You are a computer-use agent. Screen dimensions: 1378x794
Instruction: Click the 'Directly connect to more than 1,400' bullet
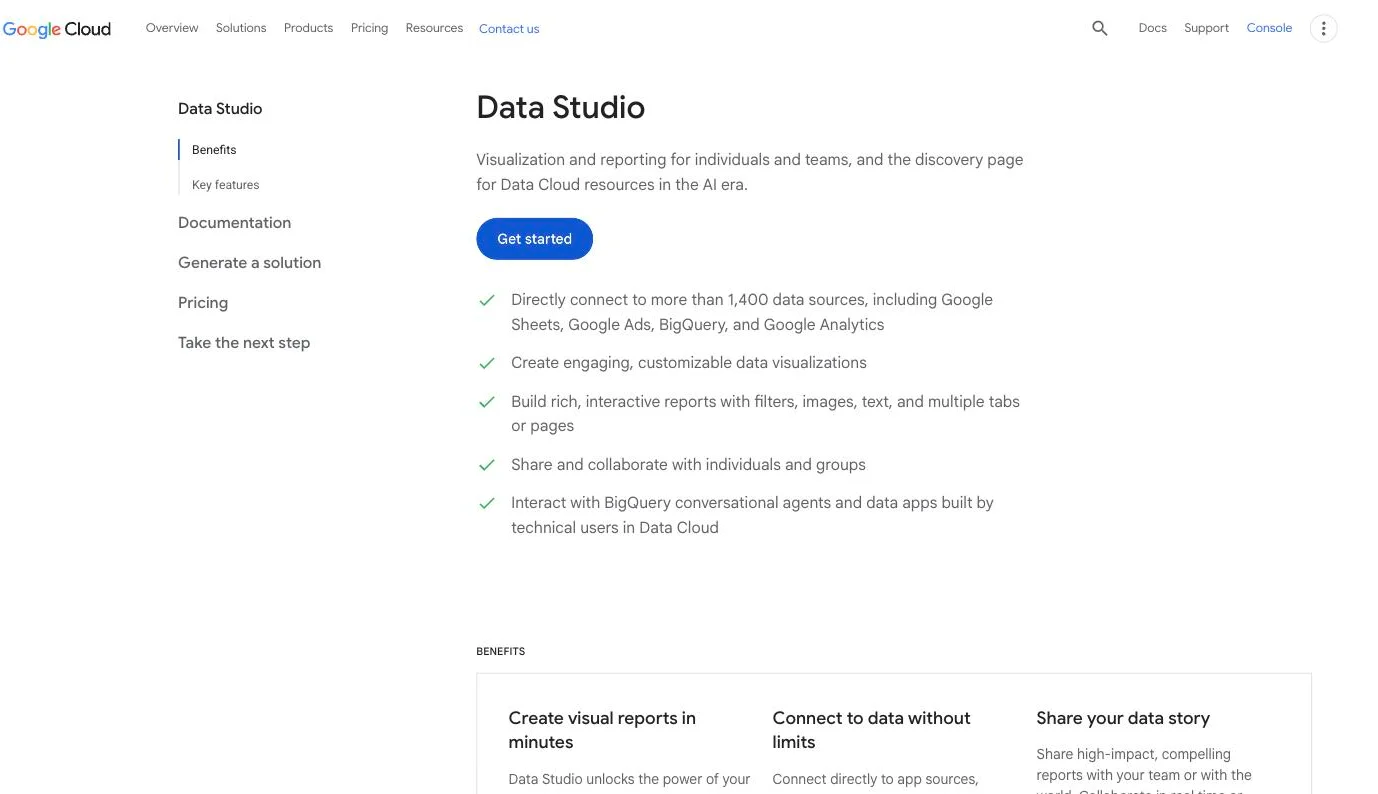tap(752, 312)
